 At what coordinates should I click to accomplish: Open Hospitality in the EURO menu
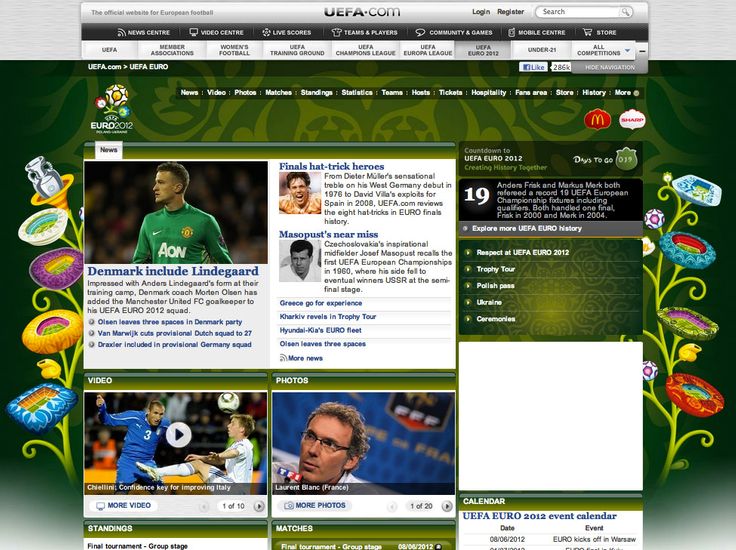(x=489, y=92)
